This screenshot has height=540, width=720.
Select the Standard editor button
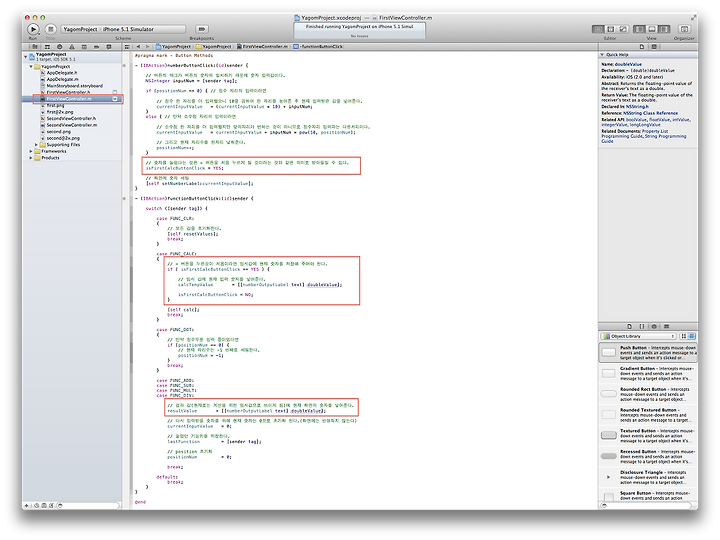click(598, 29)
